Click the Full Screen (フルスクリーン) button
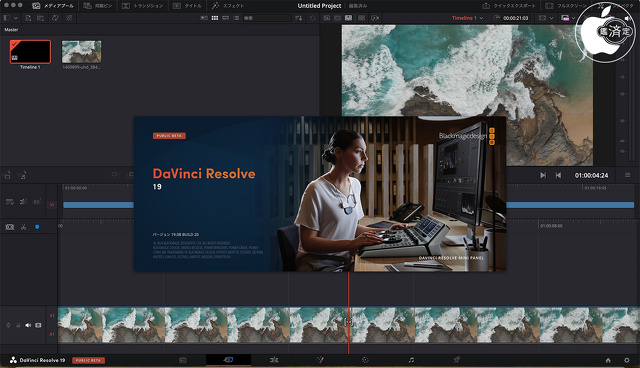 click(567, 6)
